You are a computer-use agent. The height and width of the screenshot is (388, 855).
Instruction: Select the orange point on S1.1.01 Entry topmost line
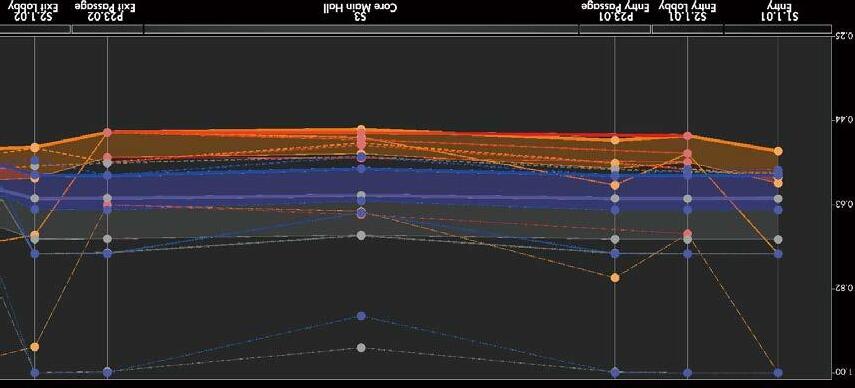point(778,151)
